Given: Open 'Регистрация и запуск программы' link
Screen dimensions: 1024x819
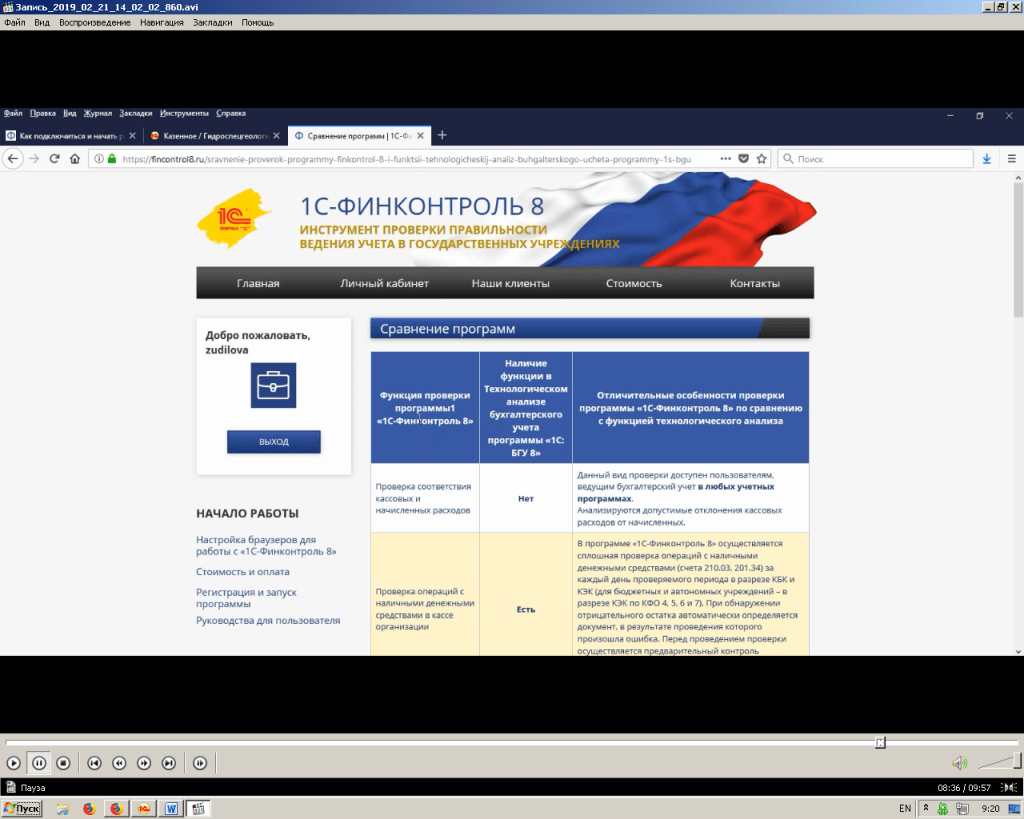Looking at the screenshot, I should click(246, 598).
